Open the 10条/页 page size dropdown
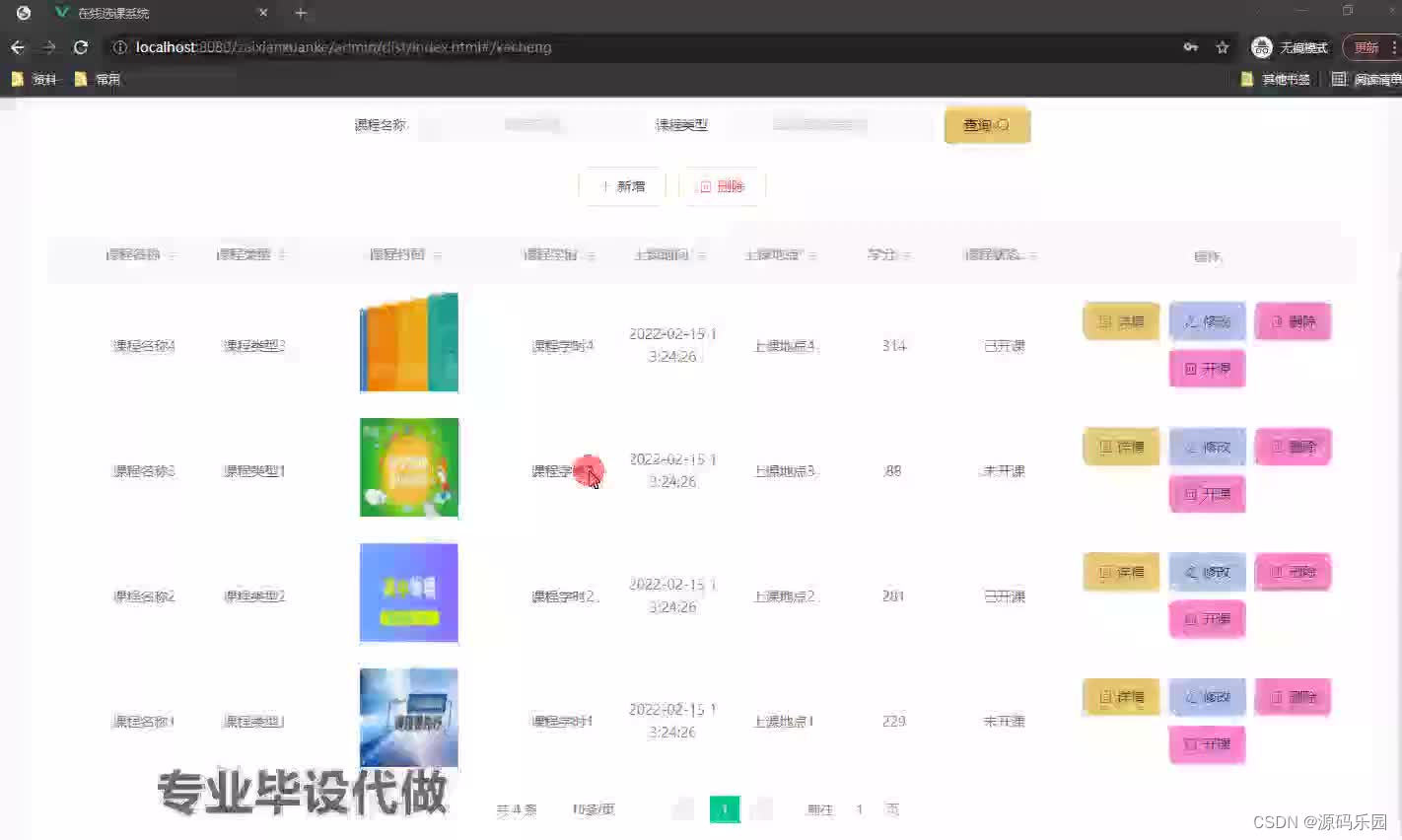 (593, 808)
